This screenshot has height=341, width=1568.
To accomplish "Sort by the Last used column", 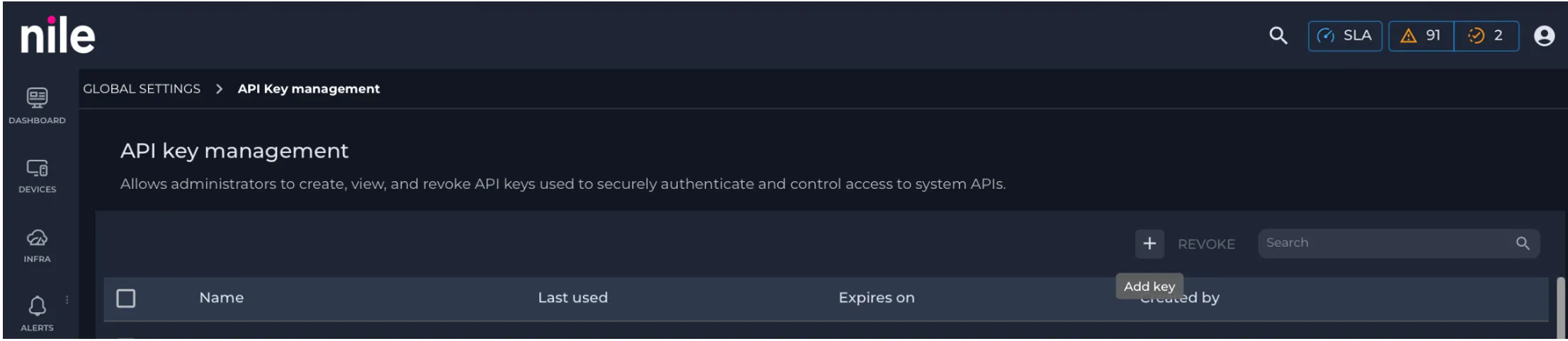I will (572, 298).
